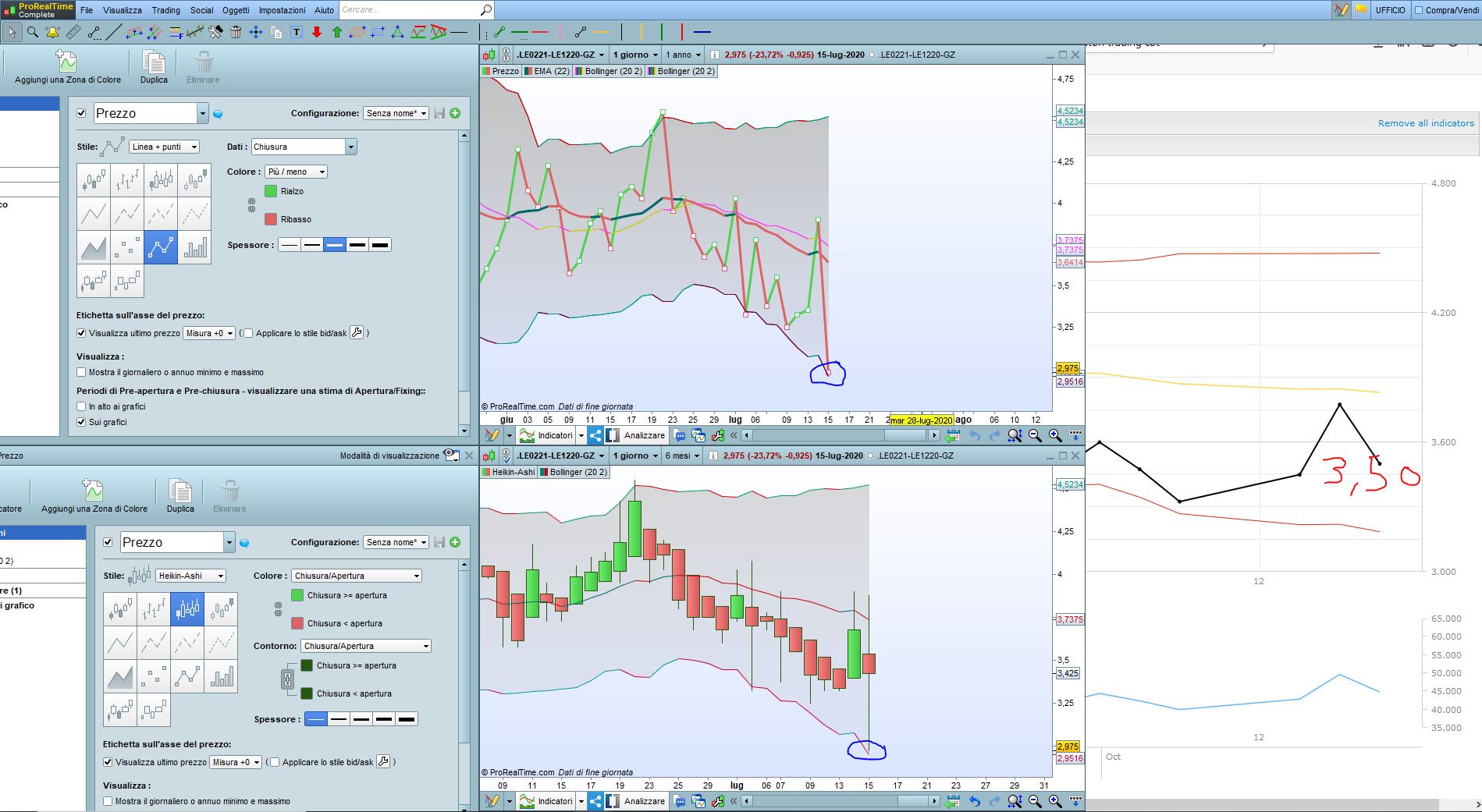This screenshot has width=1482, height=812.
Task: Open the File menu
Action: point(87,10)
